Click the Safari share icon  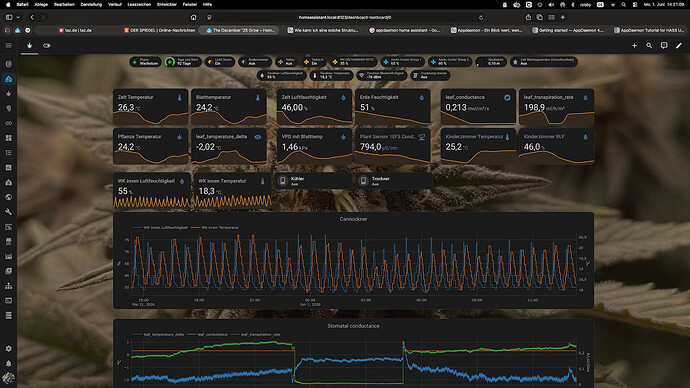click(528, 18)
